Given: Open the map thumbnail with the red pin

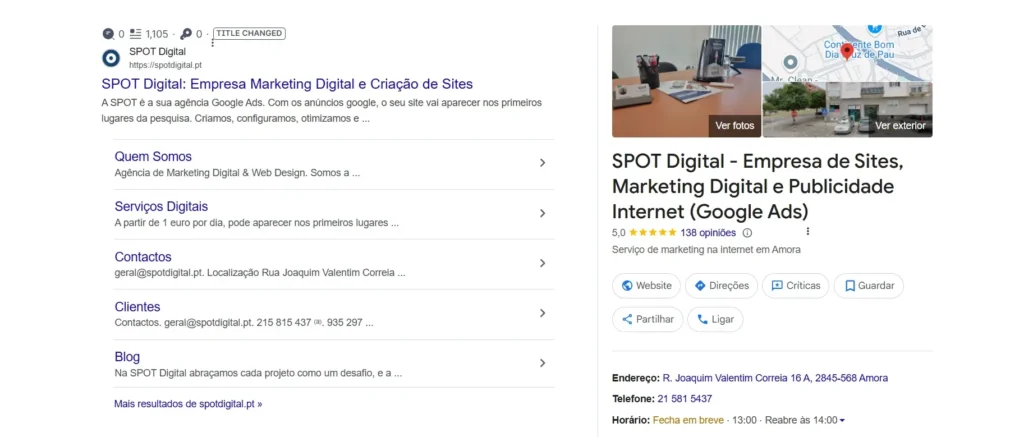Looking at the screenshot, I should coord(848,53).
